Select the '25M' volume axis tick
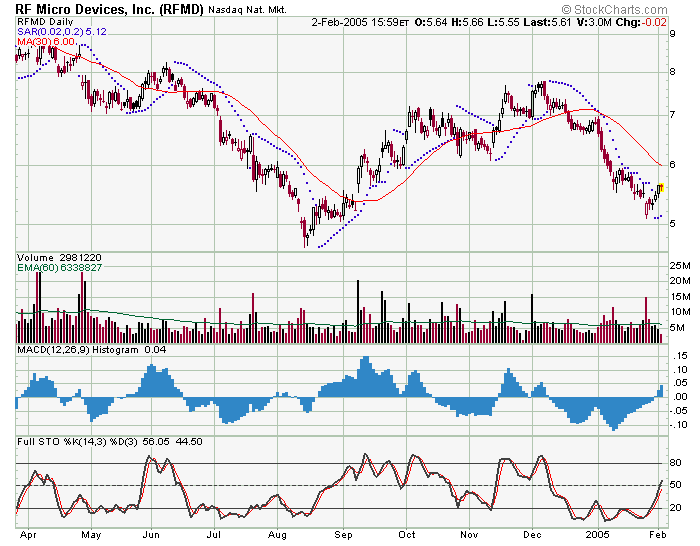This screenshot has width=700, height=546. pyautogui.click(x=680, y=266)
